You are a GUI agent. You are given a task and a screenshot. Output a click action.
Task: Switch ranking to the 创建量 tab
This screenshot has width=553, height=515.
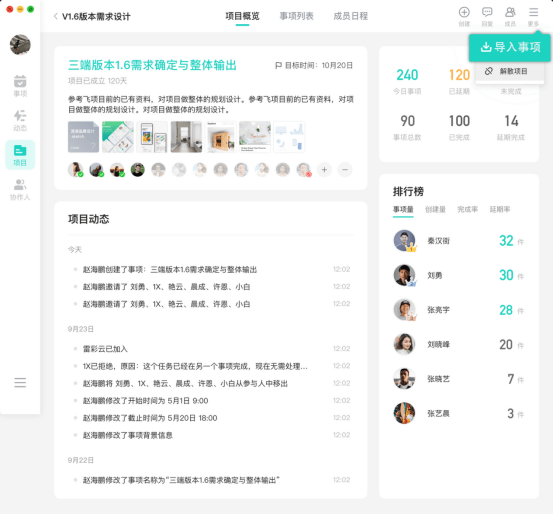coord(435,210)
